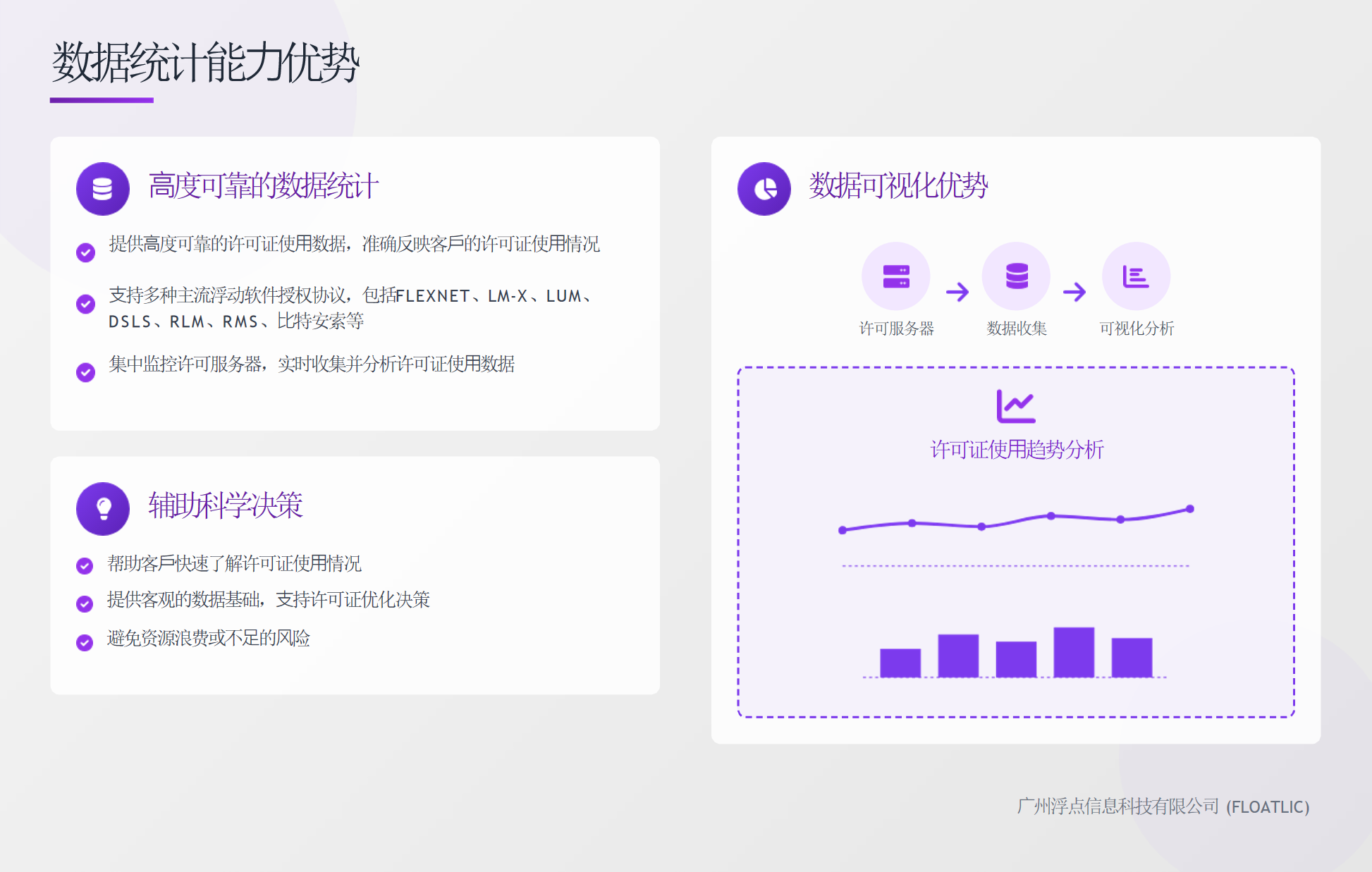
Task: Click the 广州浮点信息科技有限公司 (FLOATLIC) footer text
Action: [x=1163, y=806]
